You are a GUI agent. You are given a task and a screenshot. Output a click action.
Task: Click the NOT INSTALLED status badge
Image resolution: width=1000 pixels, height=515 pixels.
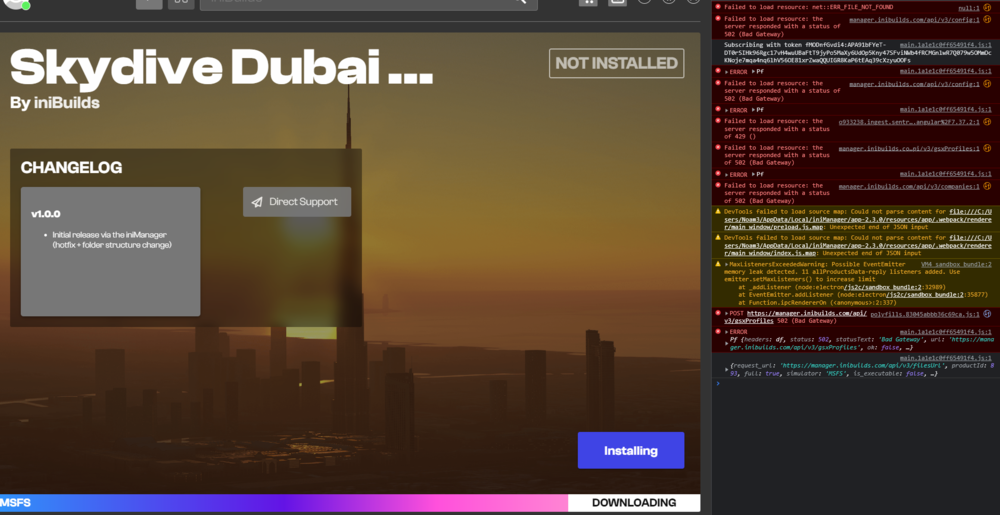(616, 63)
